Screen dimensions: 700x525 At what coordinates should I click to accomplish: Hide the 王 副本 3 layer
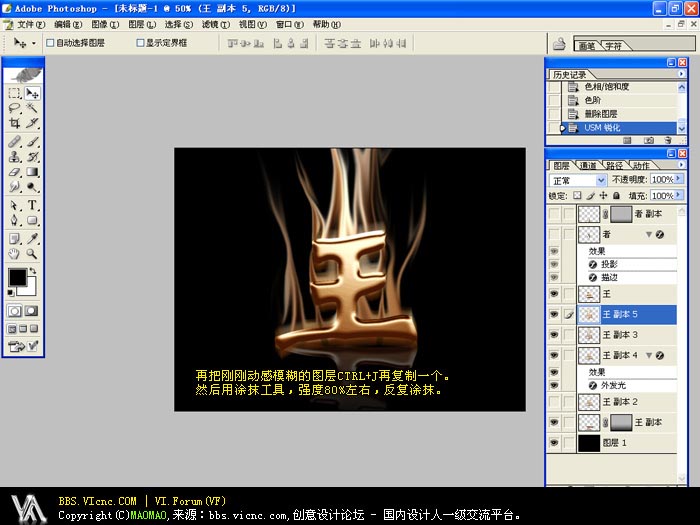click(x=554, y=334)
